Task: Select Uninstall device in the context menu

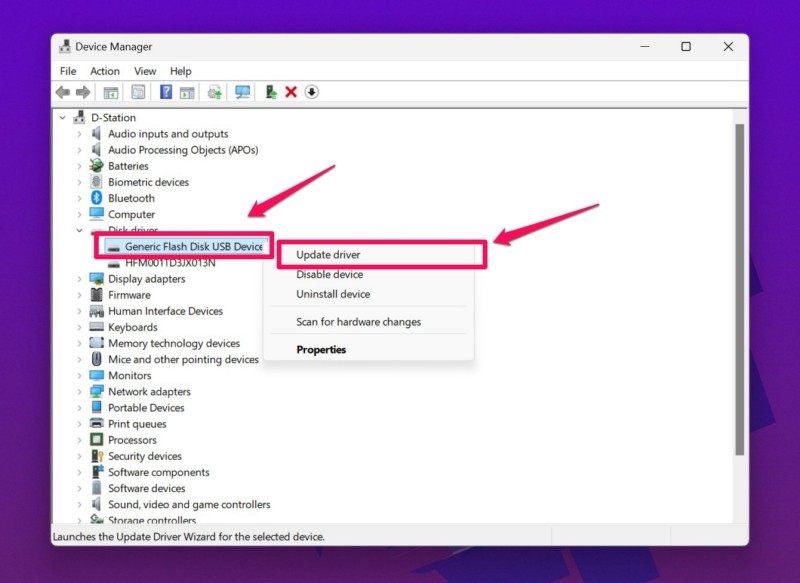Action: [333, 294]
